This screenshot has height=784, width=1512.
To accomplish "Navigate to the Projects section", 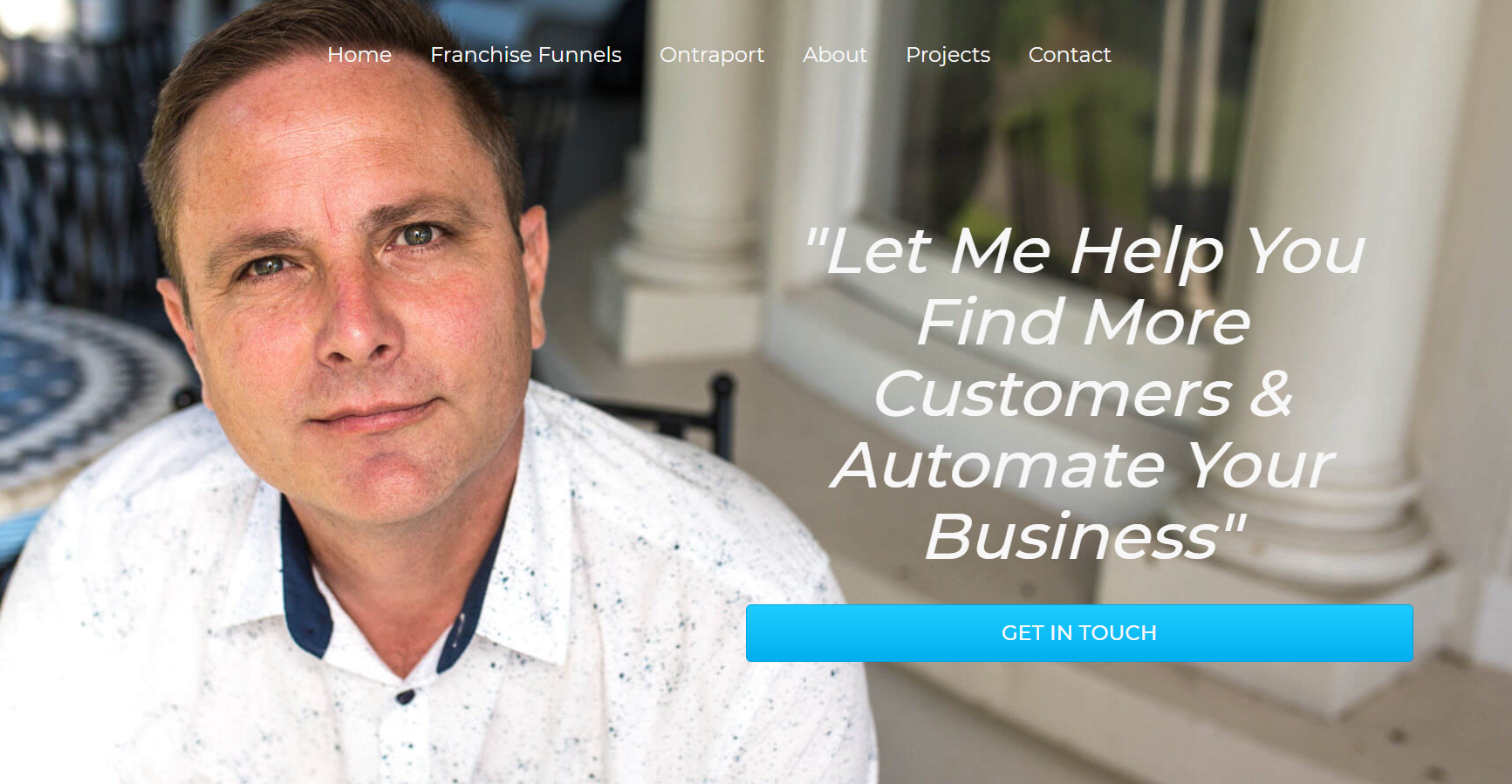I will 948,55.
